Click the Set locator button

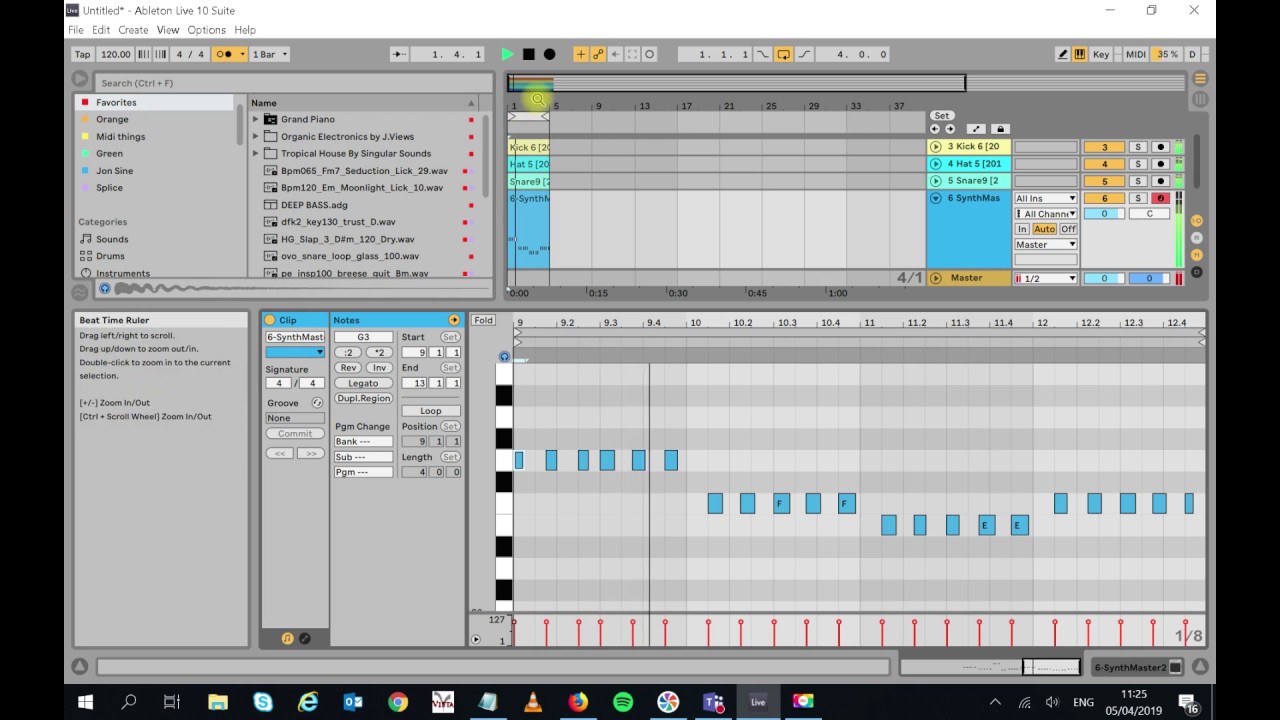click(941, 116)
